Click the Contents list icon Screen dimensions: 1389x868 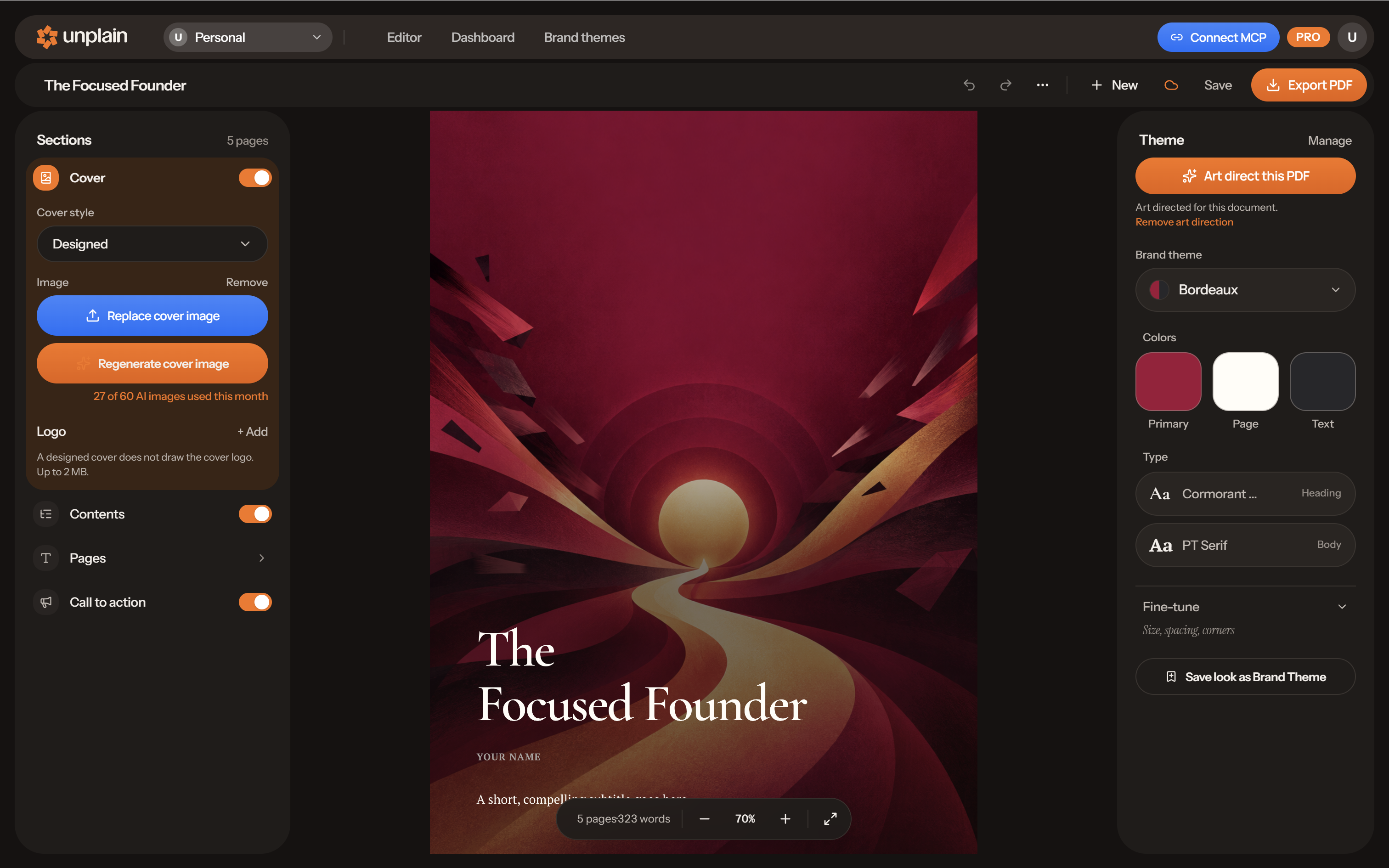coord(46,514)
